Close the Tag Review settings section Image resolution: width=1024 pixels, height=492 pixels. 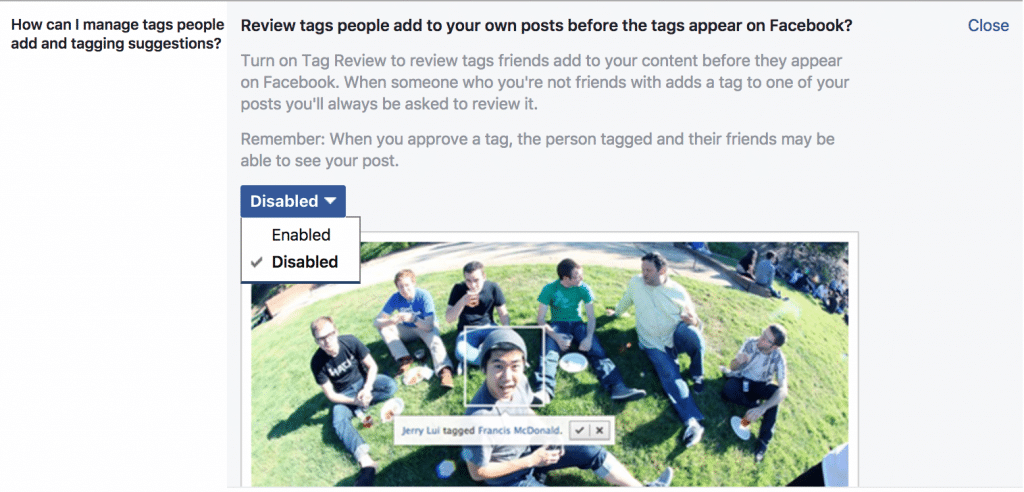[988, 25]
